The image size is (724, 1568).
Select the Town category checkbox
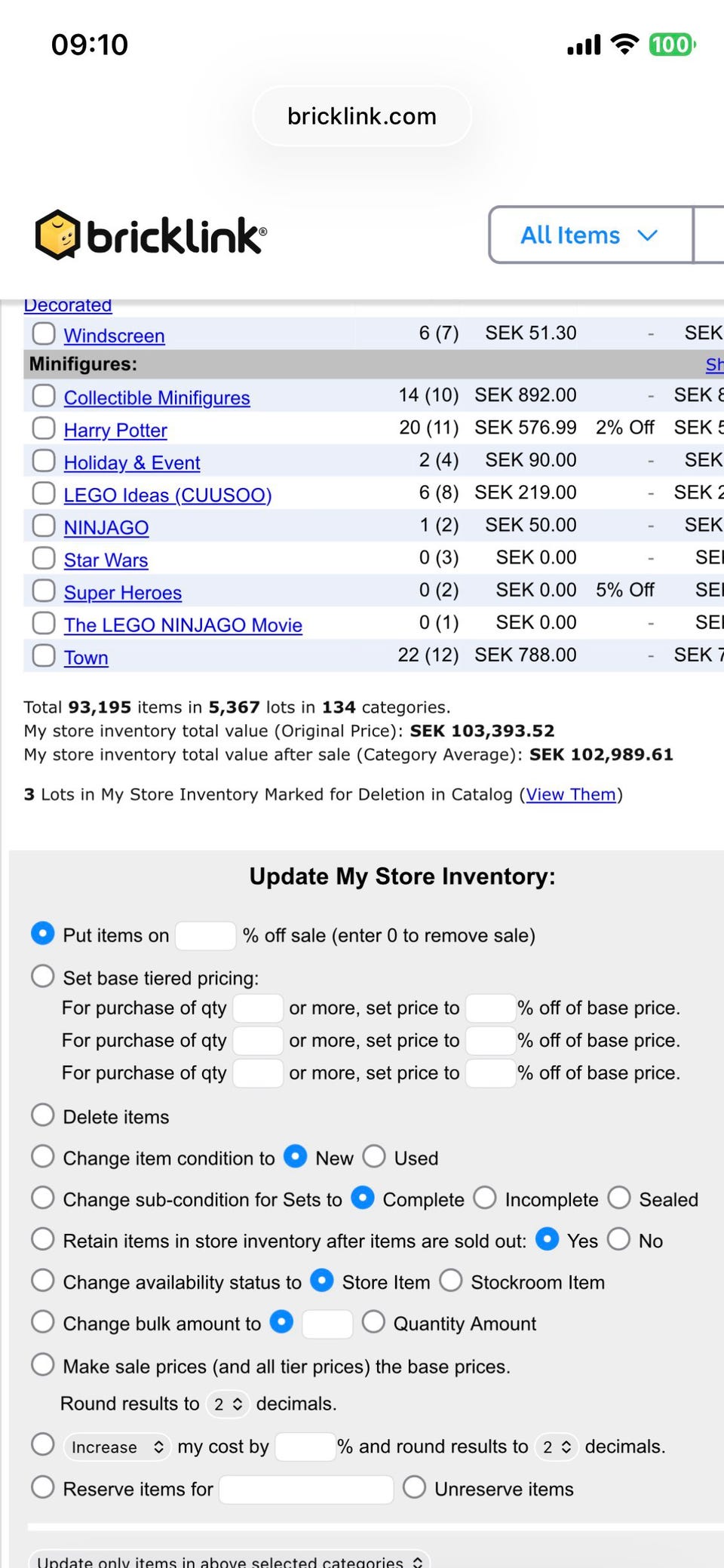pos(44,656)
